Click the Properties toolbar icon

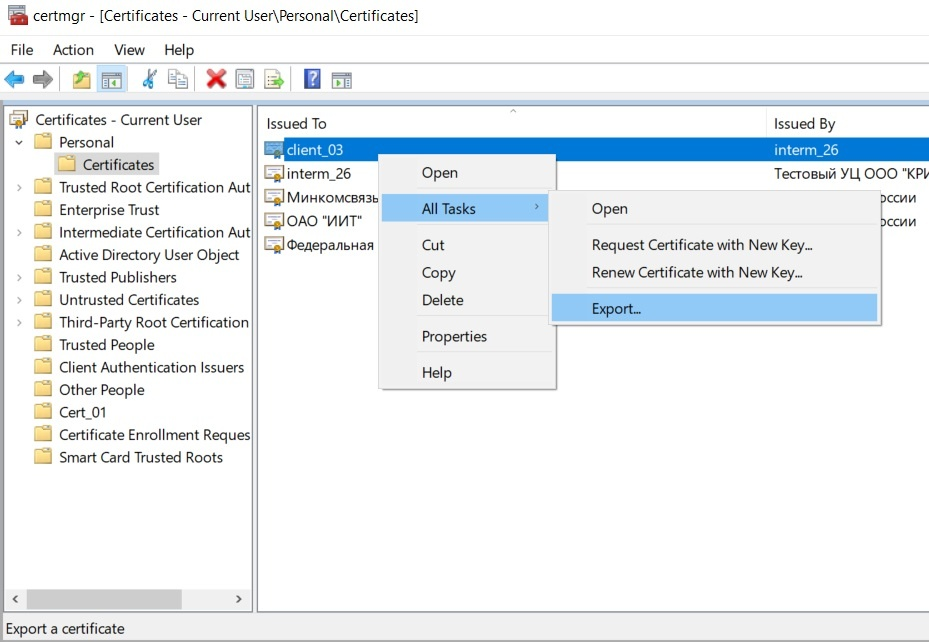[x=244, y=79]
